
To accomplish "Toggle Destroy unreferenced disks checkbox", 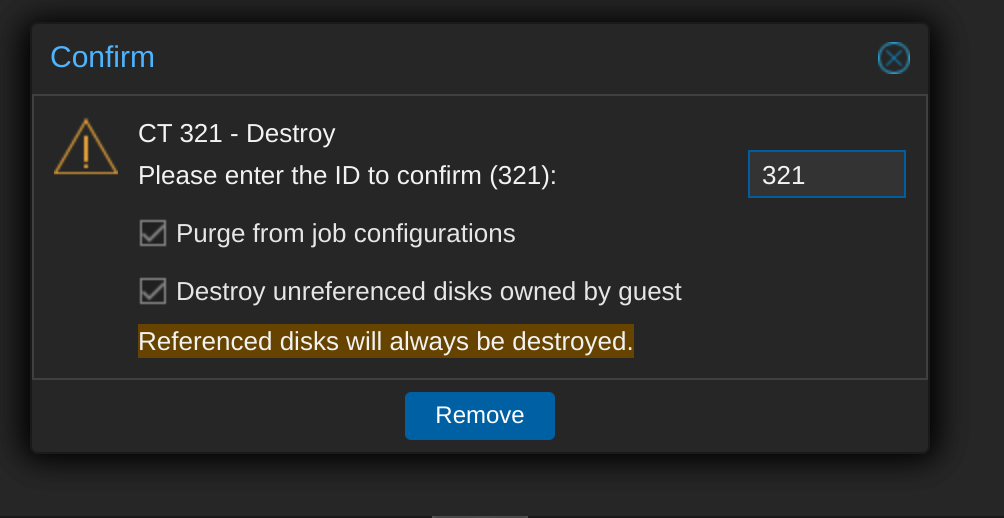I will [153, 291].
